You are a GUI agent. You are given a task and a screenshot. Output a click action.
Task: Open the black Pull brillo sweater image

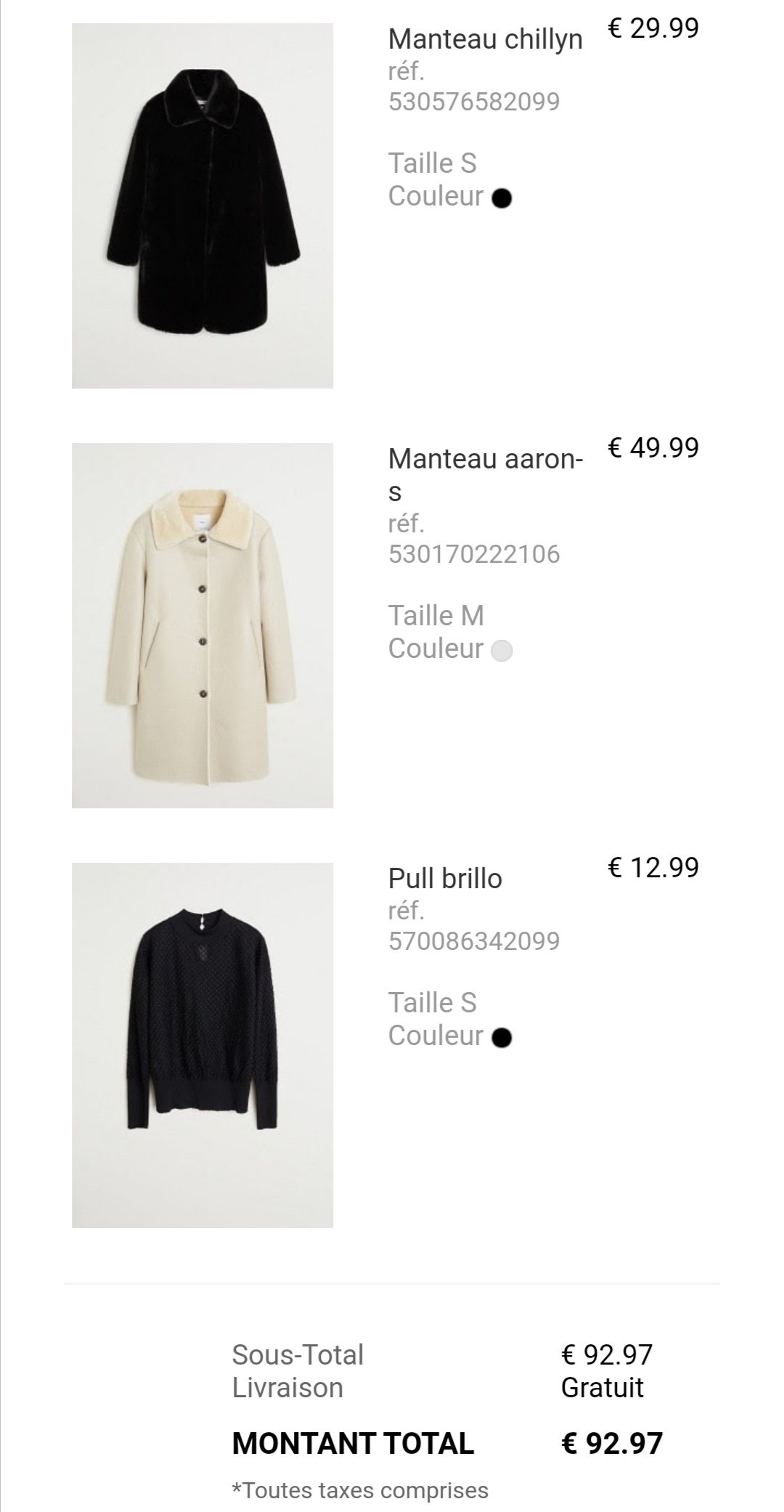pyautogui.click(x=203, y=1045)
